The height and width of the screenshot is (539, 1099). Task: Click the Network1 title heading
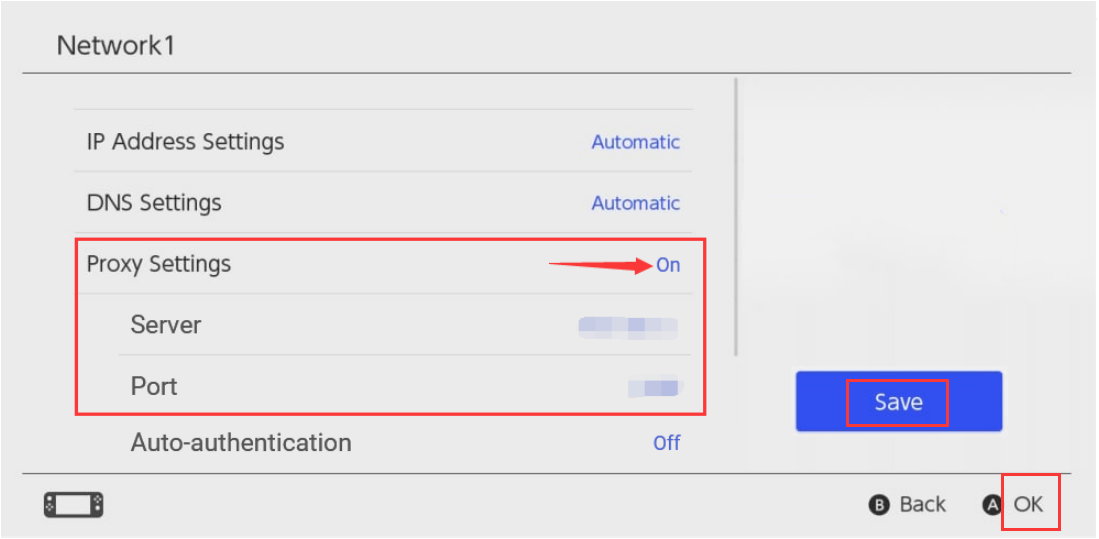116,46
